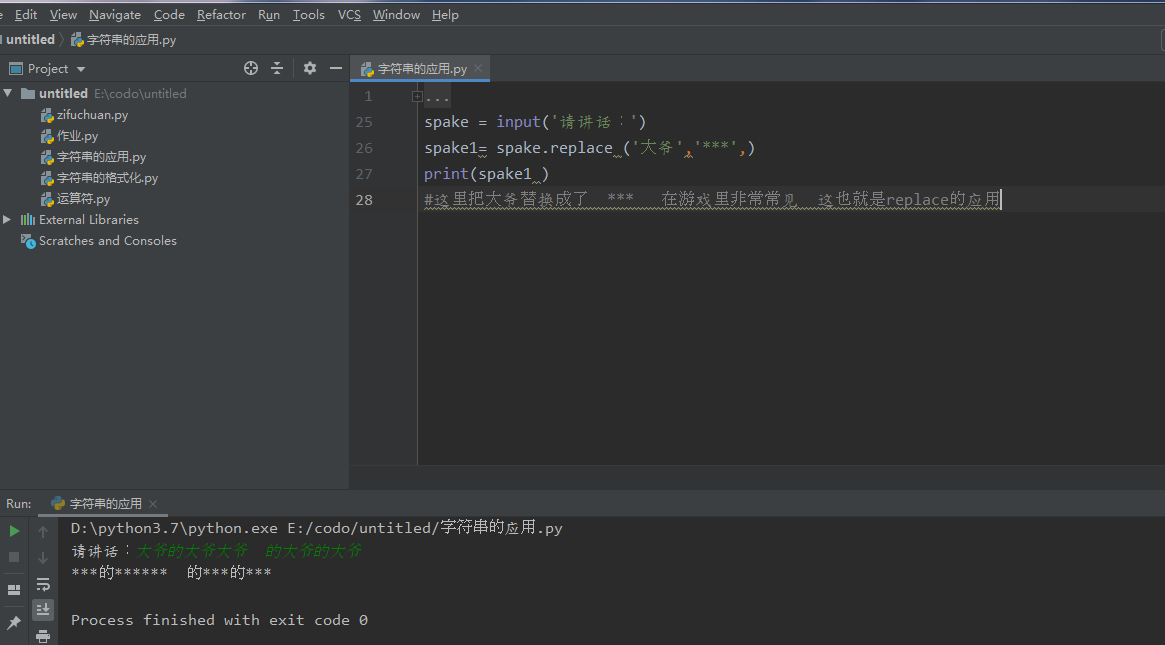Image resolution: width=1165 pixels, height=645 pixels.
Task: Click 'Process finished with exit code 0' text
Action: point(219,620)
